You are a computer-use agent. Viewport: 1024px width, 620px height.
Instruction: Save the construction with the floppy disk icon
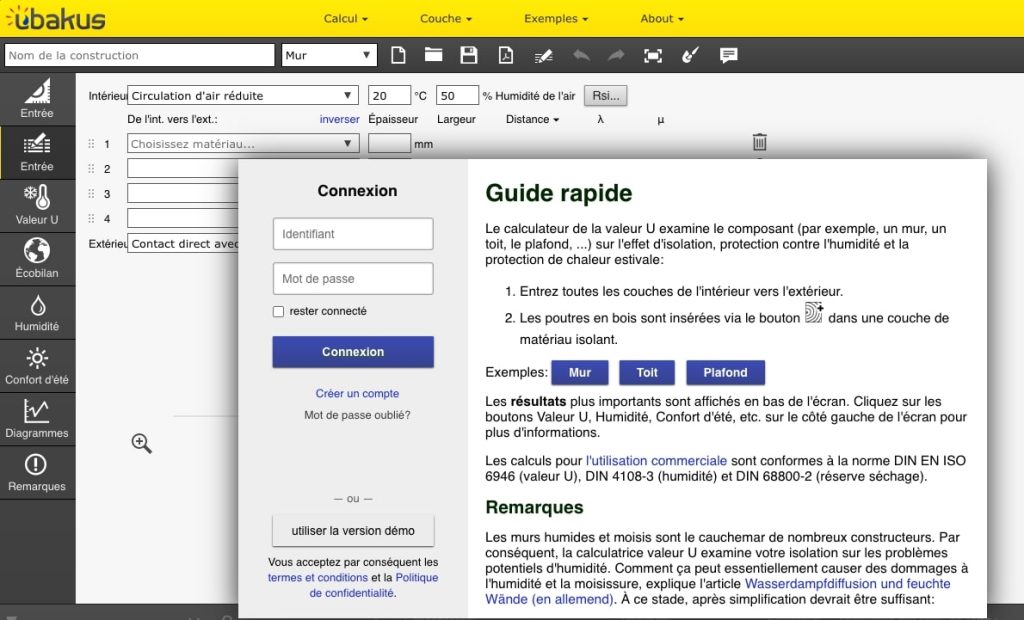click(x=468, y=55)
